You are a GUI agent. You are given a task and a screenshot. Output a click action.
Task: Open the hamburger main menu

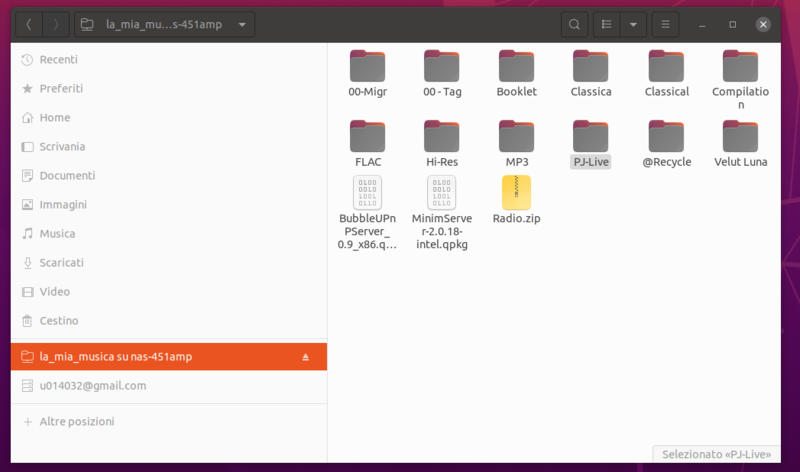coord(665,24)
